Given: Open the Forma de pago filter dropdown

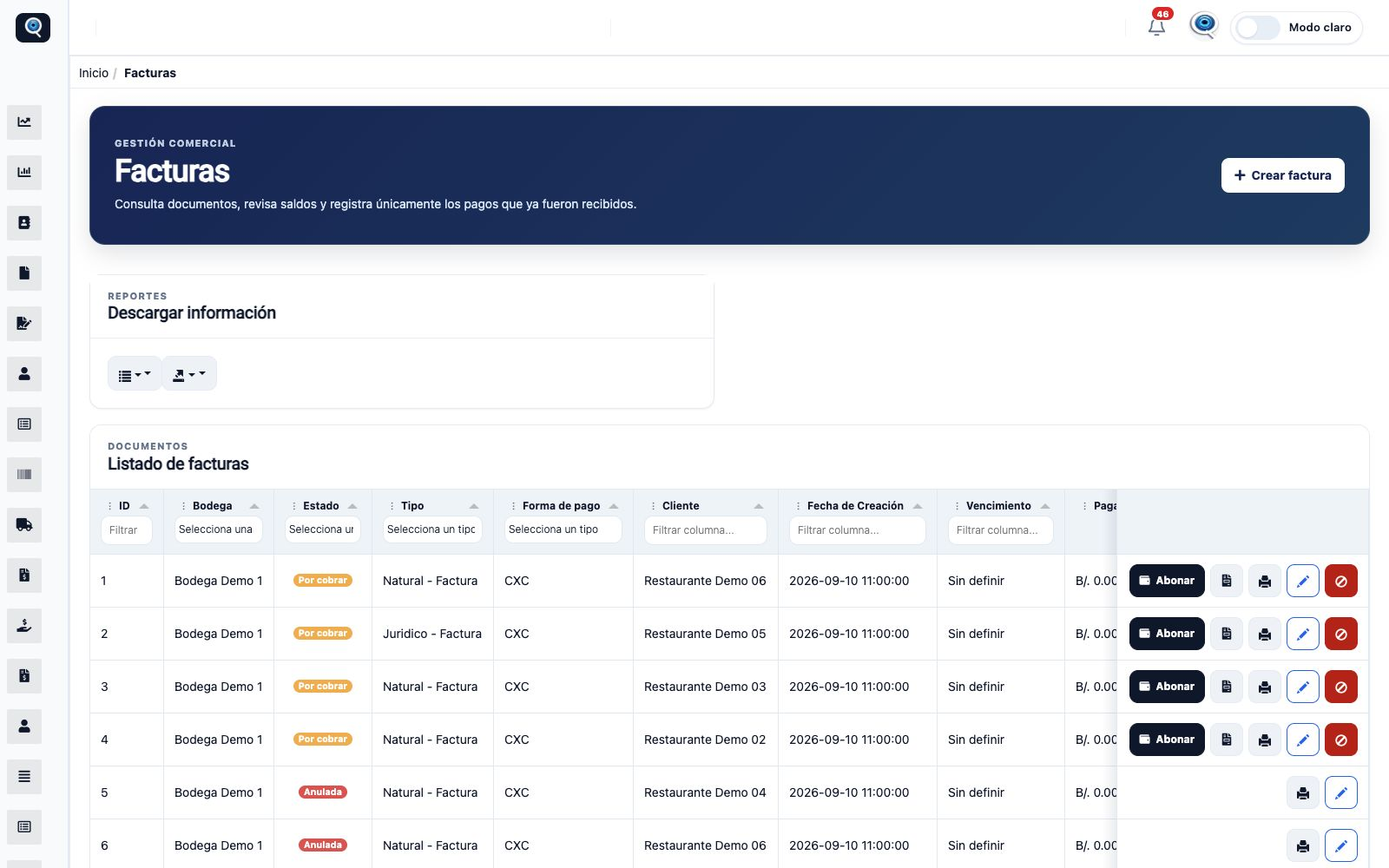Looking at the screenshot, I should coord(563,529).
